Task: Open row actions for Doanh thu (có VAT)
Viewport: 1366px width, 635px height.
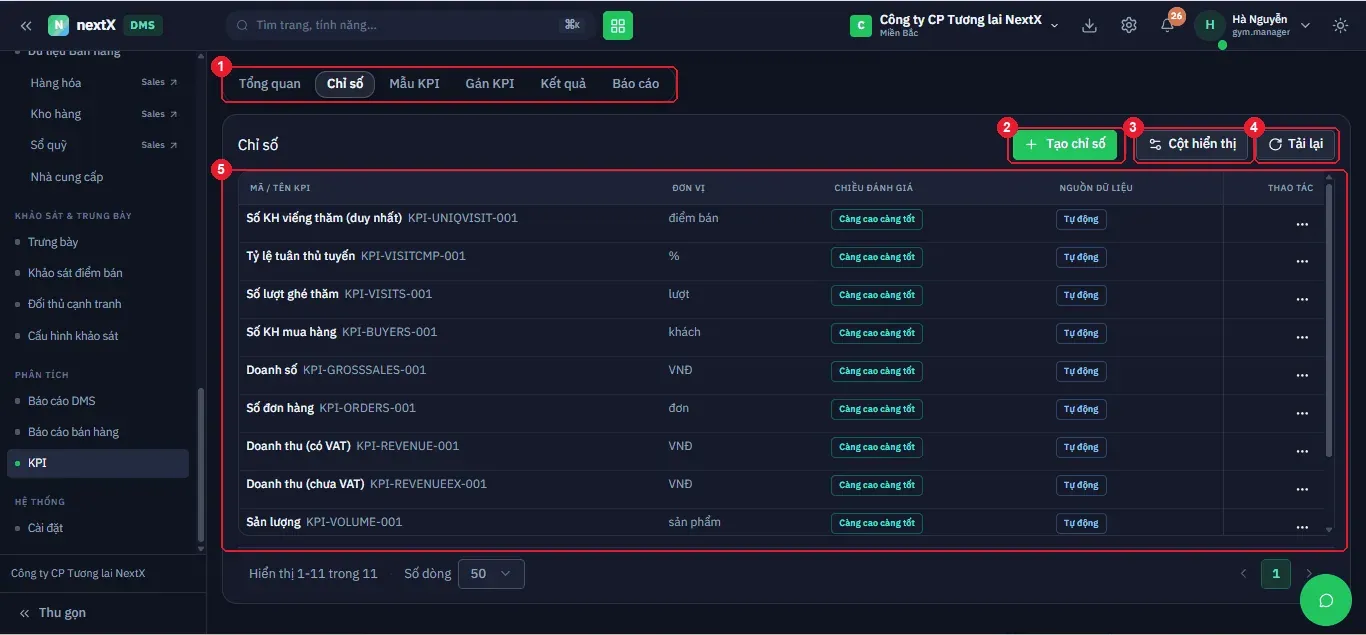Action: tap(1302, 452)
